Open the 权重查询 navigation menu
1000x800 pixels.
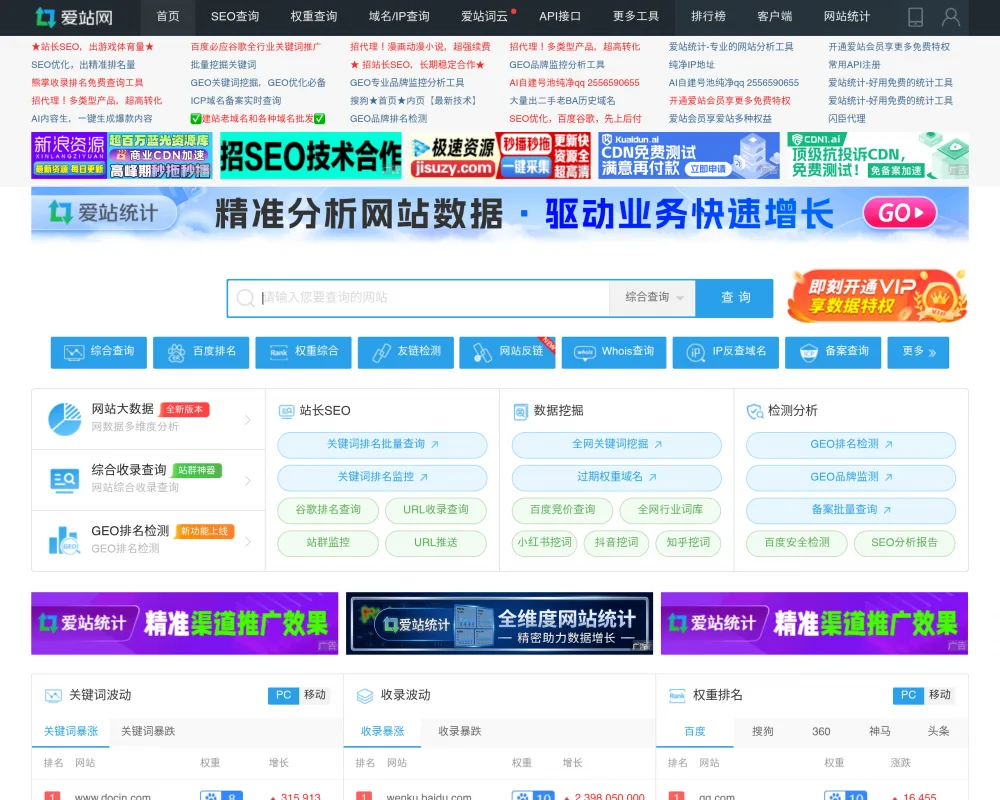click(314, 17)
